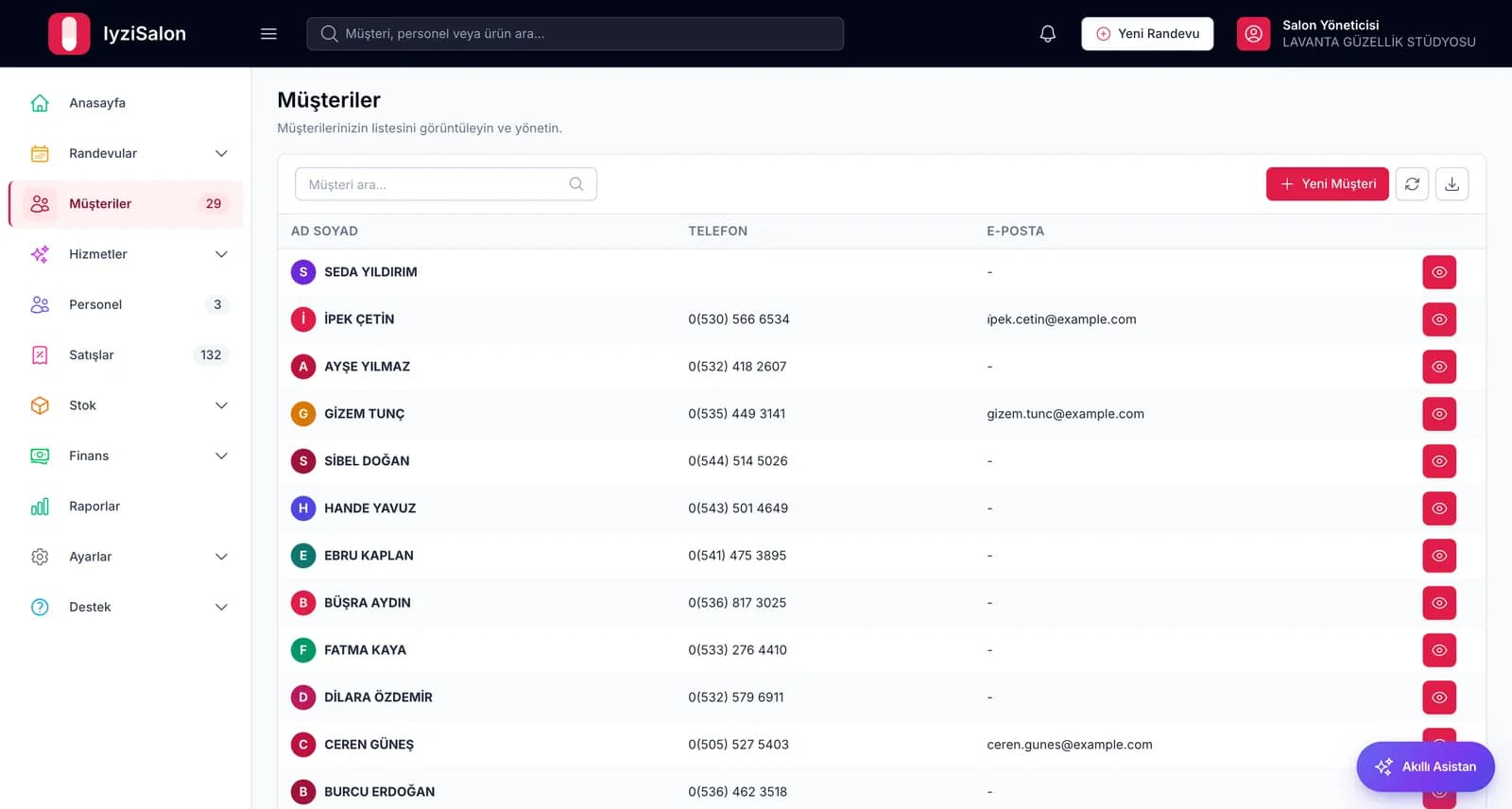1512x809 pixels.
Task: Expand the Randevular submenu chevron
Action: point(221,153)
